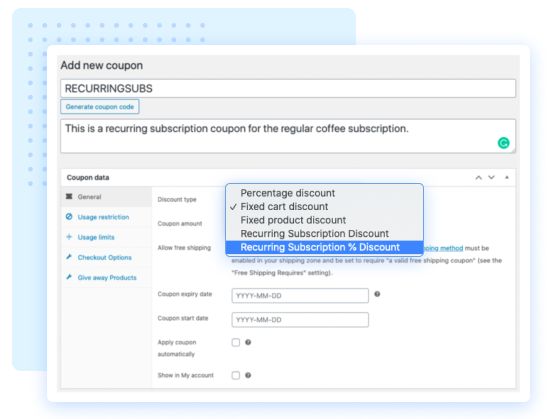Open help tooltip for Coupon expiry date
This screenshot has height=419, width=558.
tap(377, 294)
